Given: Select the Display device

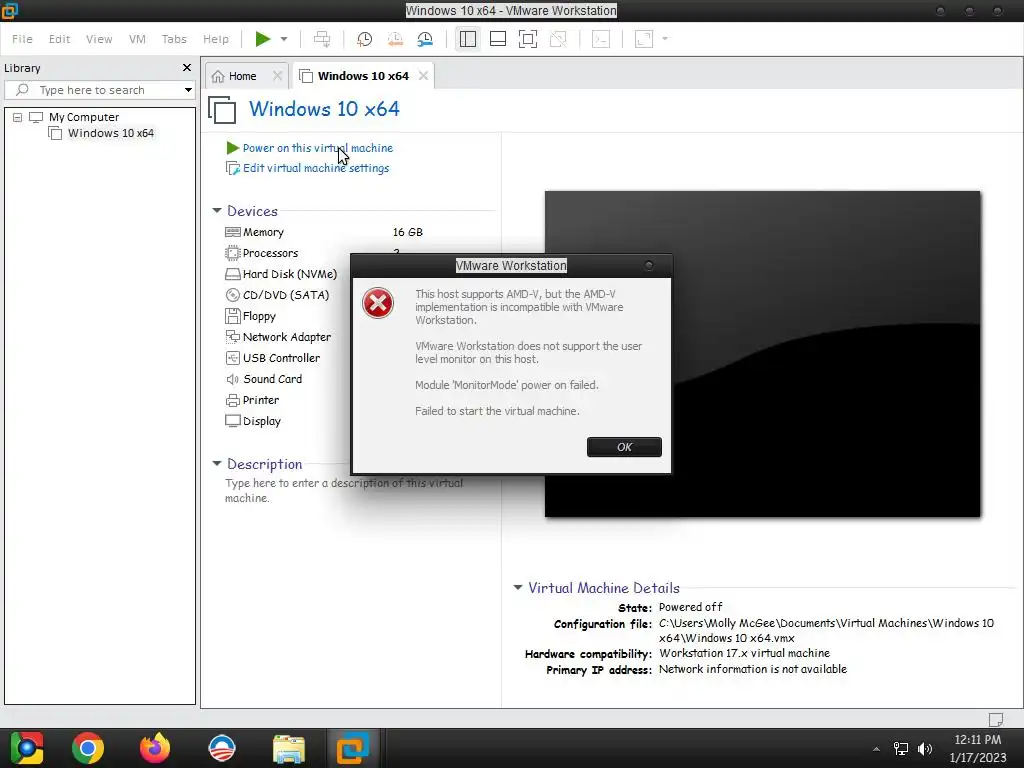Looking at the screenshot, I should tap(261, 421).
